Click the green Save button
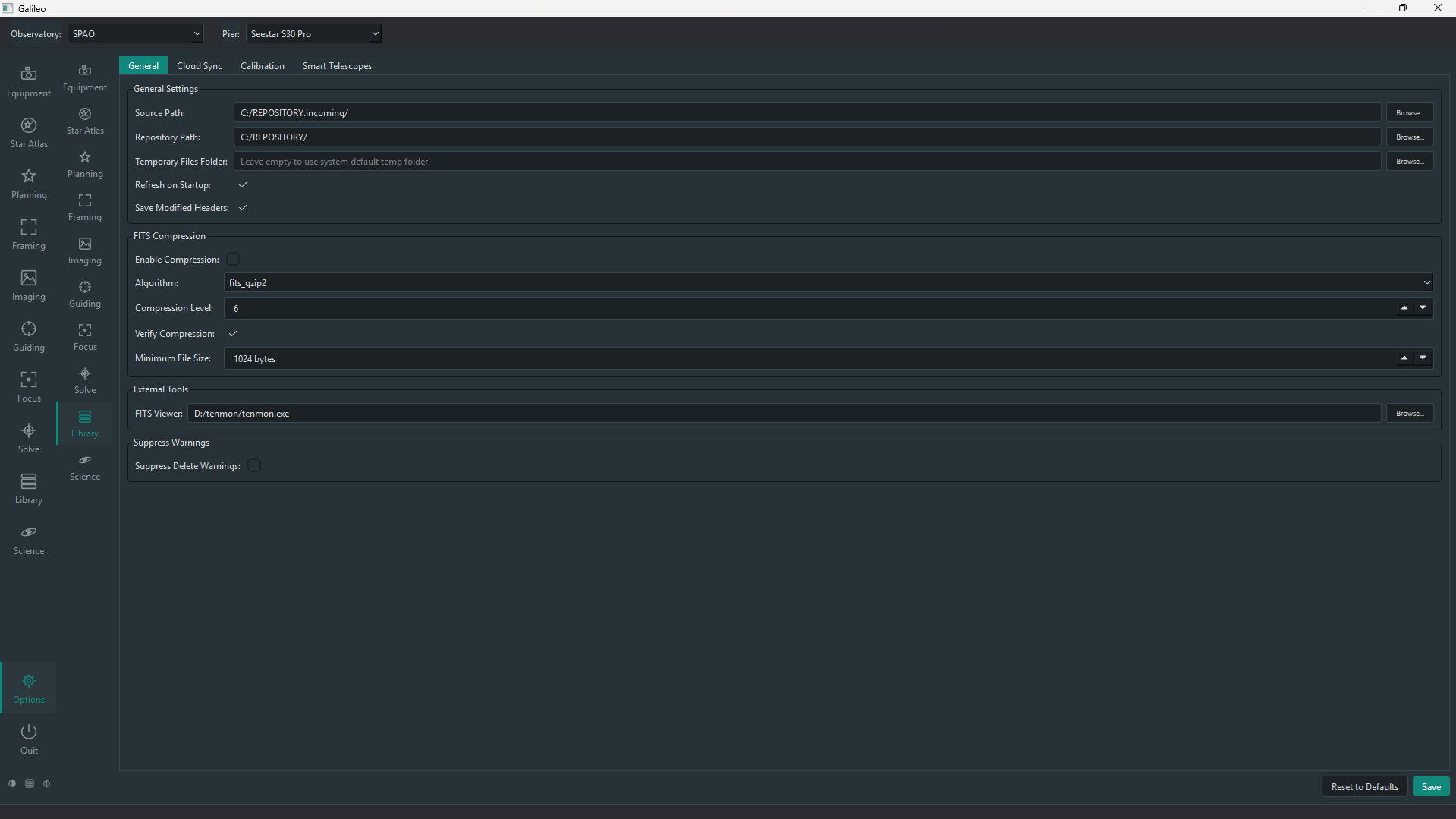Image resolution: width=1456 pixels, height=819 pixels. pyautogui.click(x=1431, y=786)
